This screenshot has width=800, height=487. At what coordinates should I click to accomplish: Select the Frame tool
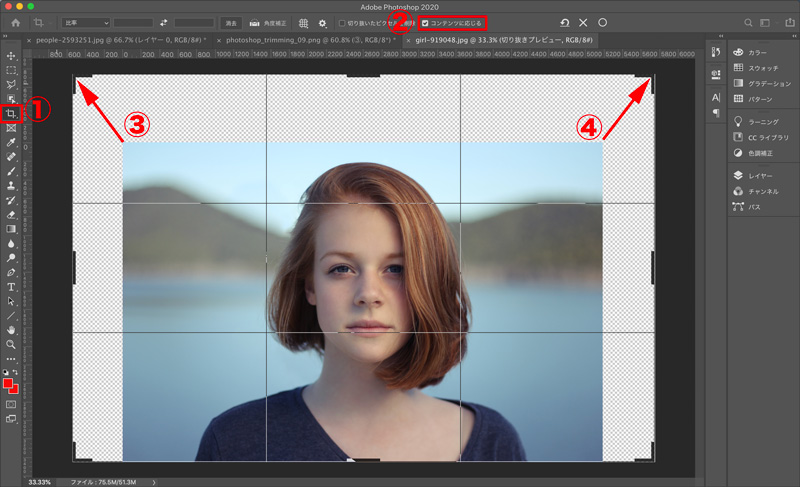(x=11, y=128)
